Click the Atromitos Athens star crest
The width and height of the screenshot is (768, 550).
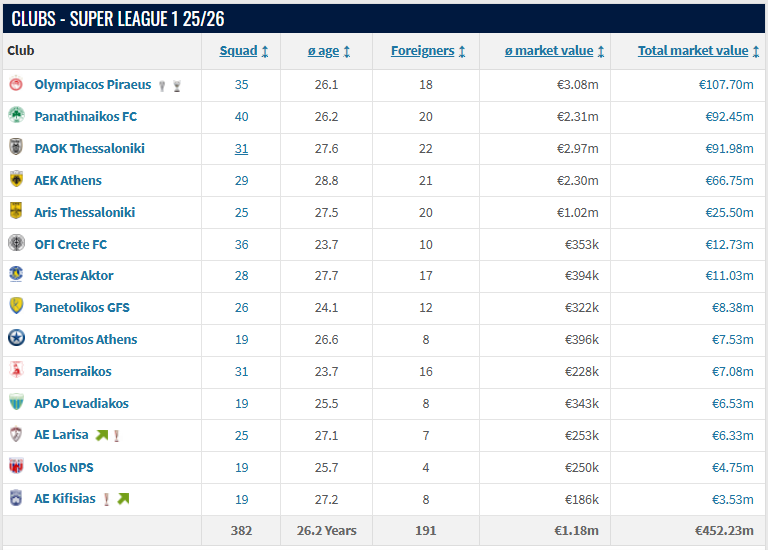coord(16,338)
